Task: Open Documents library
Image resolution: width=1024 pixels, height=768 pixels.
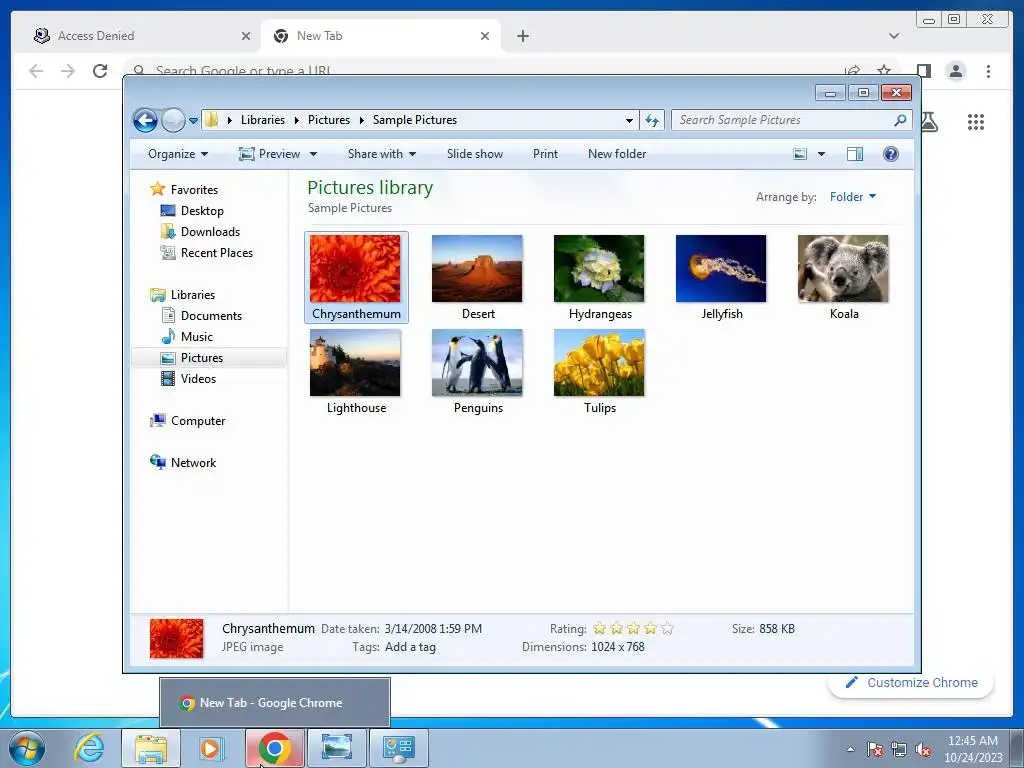Action: pyautogui.click(x=211, y=315)
